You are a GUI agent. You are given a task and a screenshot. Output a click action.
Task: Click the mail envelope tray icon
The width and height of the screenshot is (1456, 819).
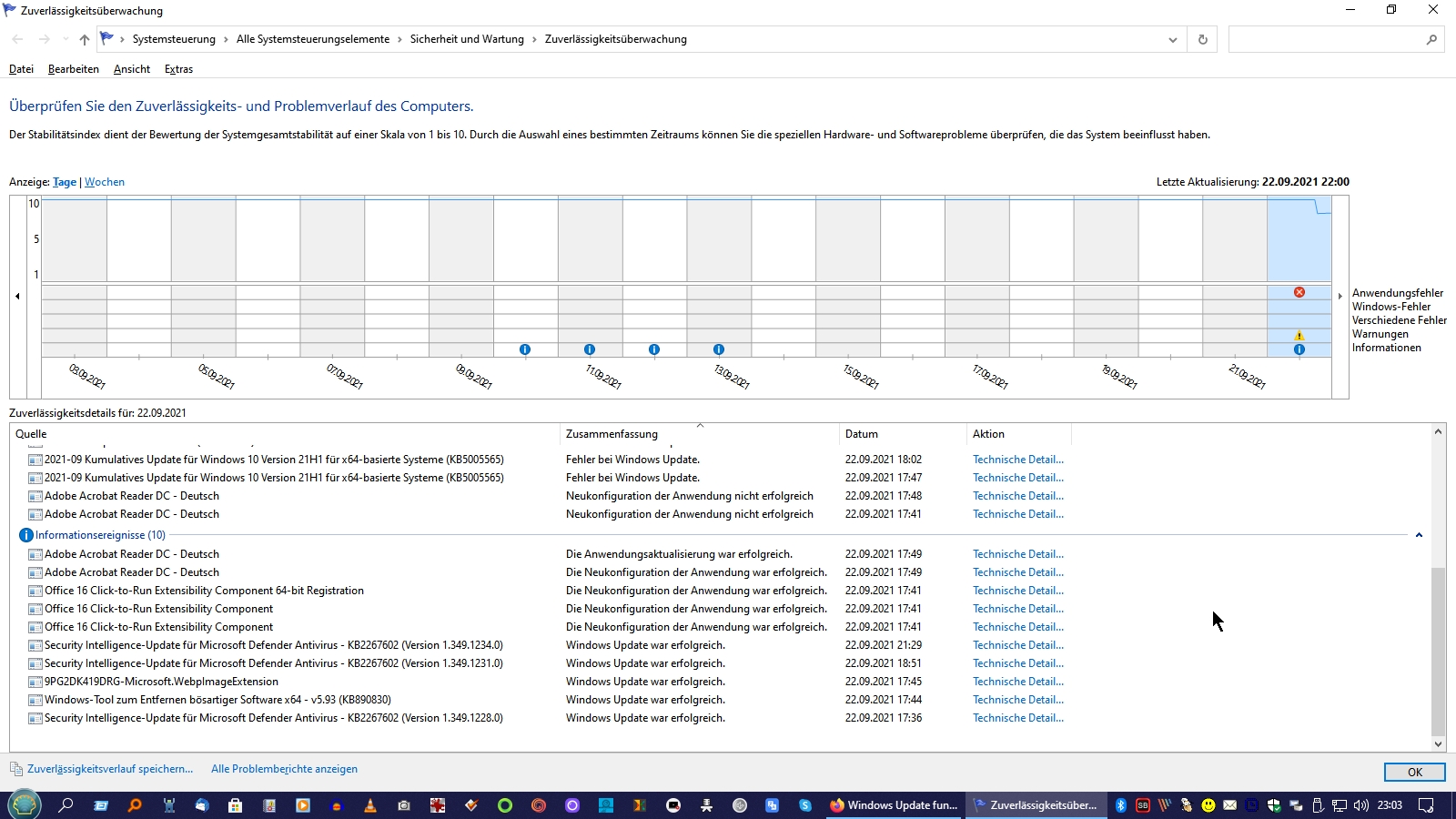pos(1230,805)
